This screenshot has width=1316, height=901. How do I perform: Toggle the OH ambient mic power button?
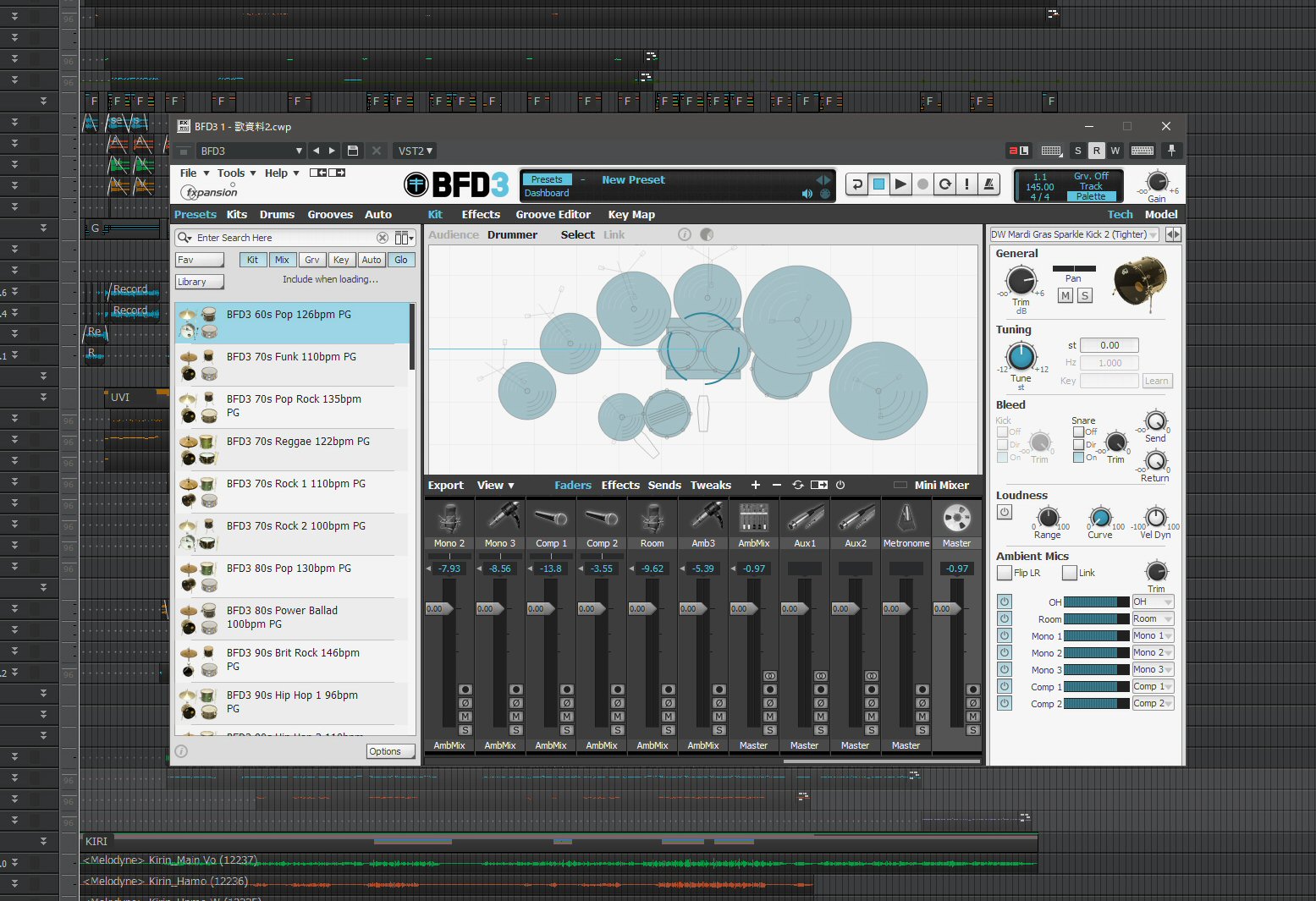[1005, 602]
